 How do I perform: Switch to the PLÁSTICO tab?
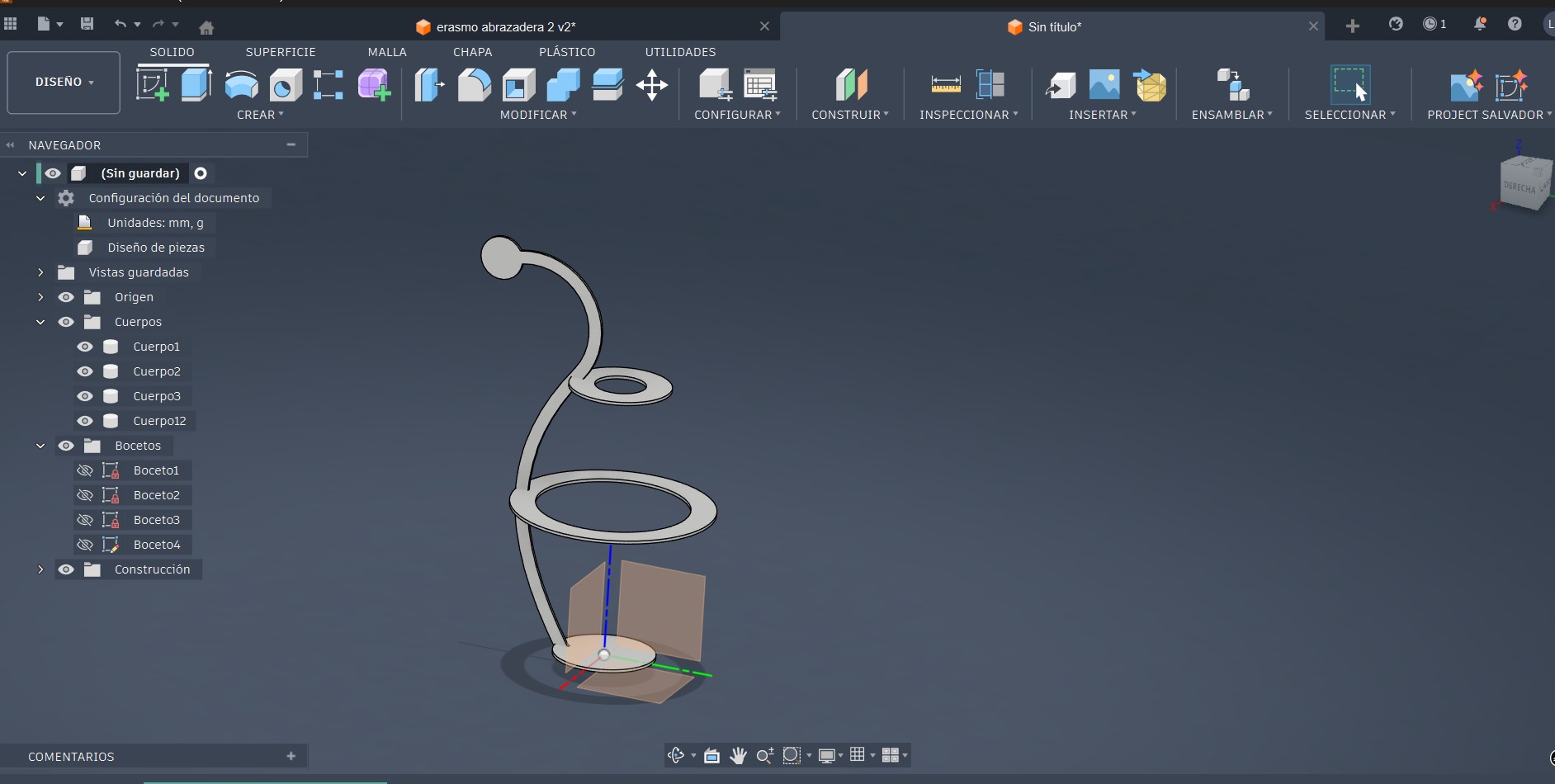click(x=567, y=52)
